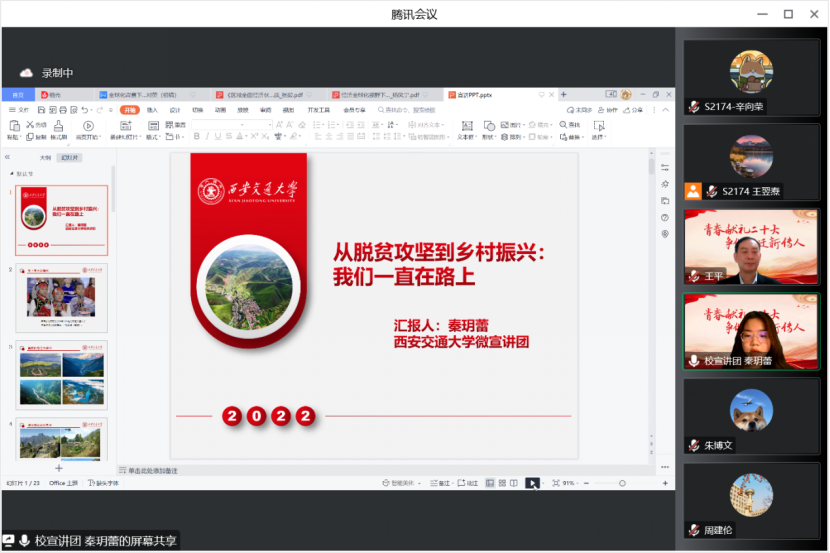Collapse the slide thumbnail panel chevron

[8, 157]
